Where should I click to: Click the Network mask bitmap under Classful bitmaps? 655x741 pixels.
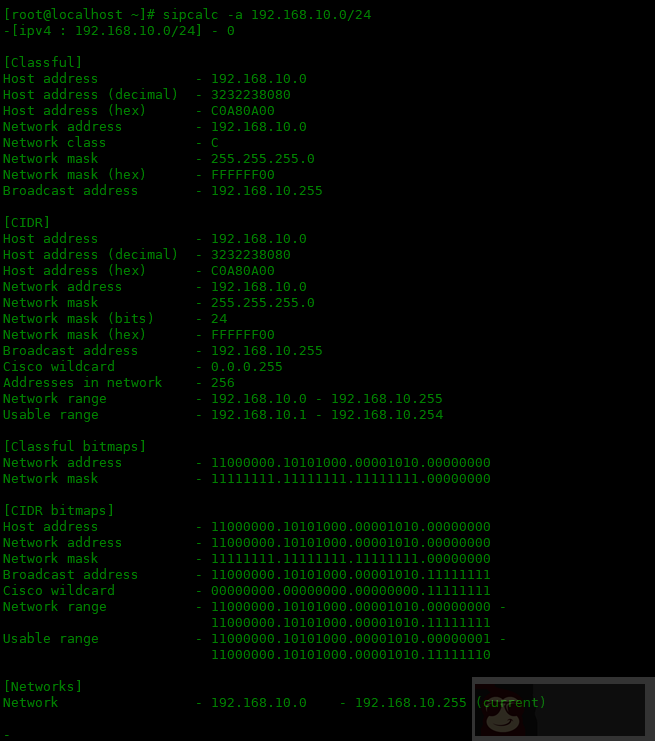pyautogui.click(x=351, y=479)
